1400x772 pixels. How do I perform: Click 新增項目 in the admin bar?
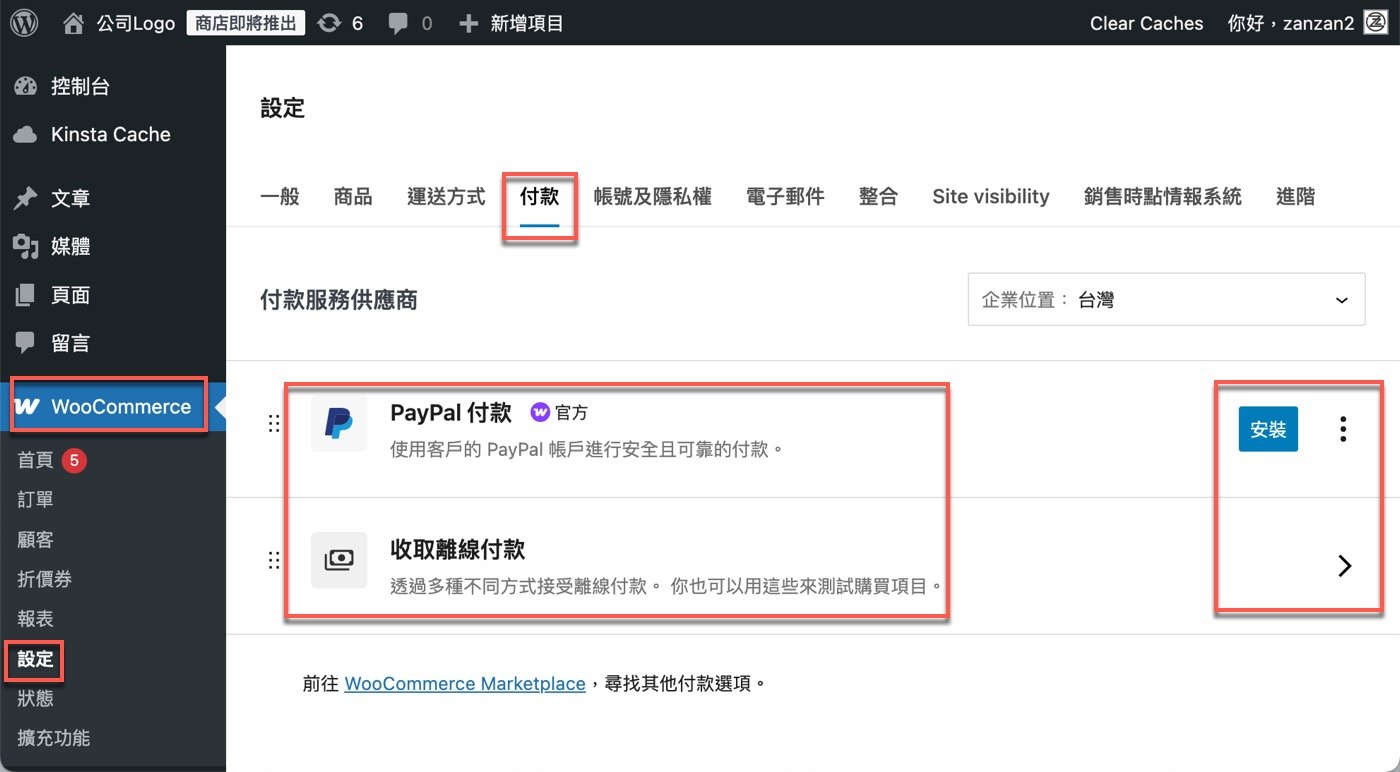tap(527, 23)
